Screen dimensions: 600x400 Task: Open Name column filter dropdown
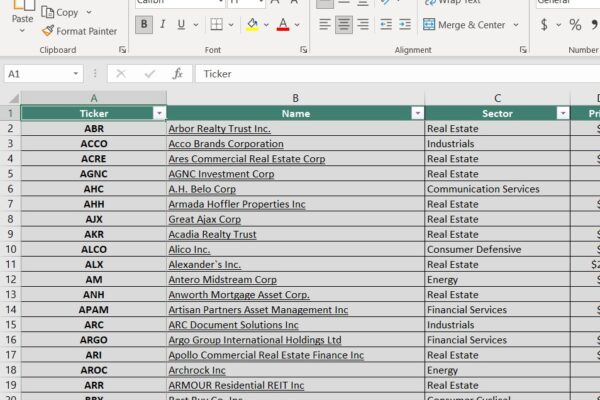(x=417, y=113)
